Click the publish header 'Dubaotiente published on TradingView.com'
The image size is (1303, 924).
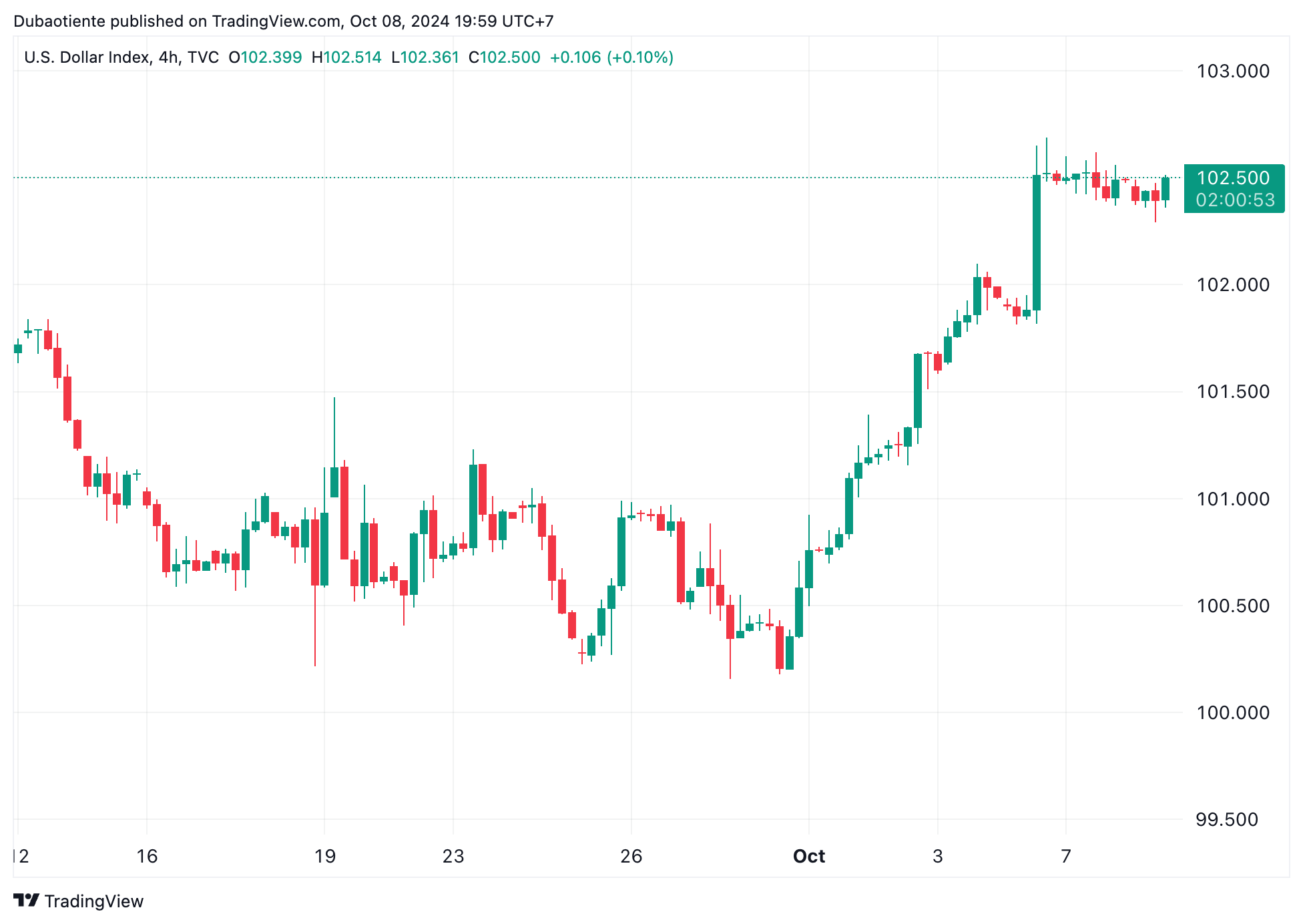(x=177, y=21)
